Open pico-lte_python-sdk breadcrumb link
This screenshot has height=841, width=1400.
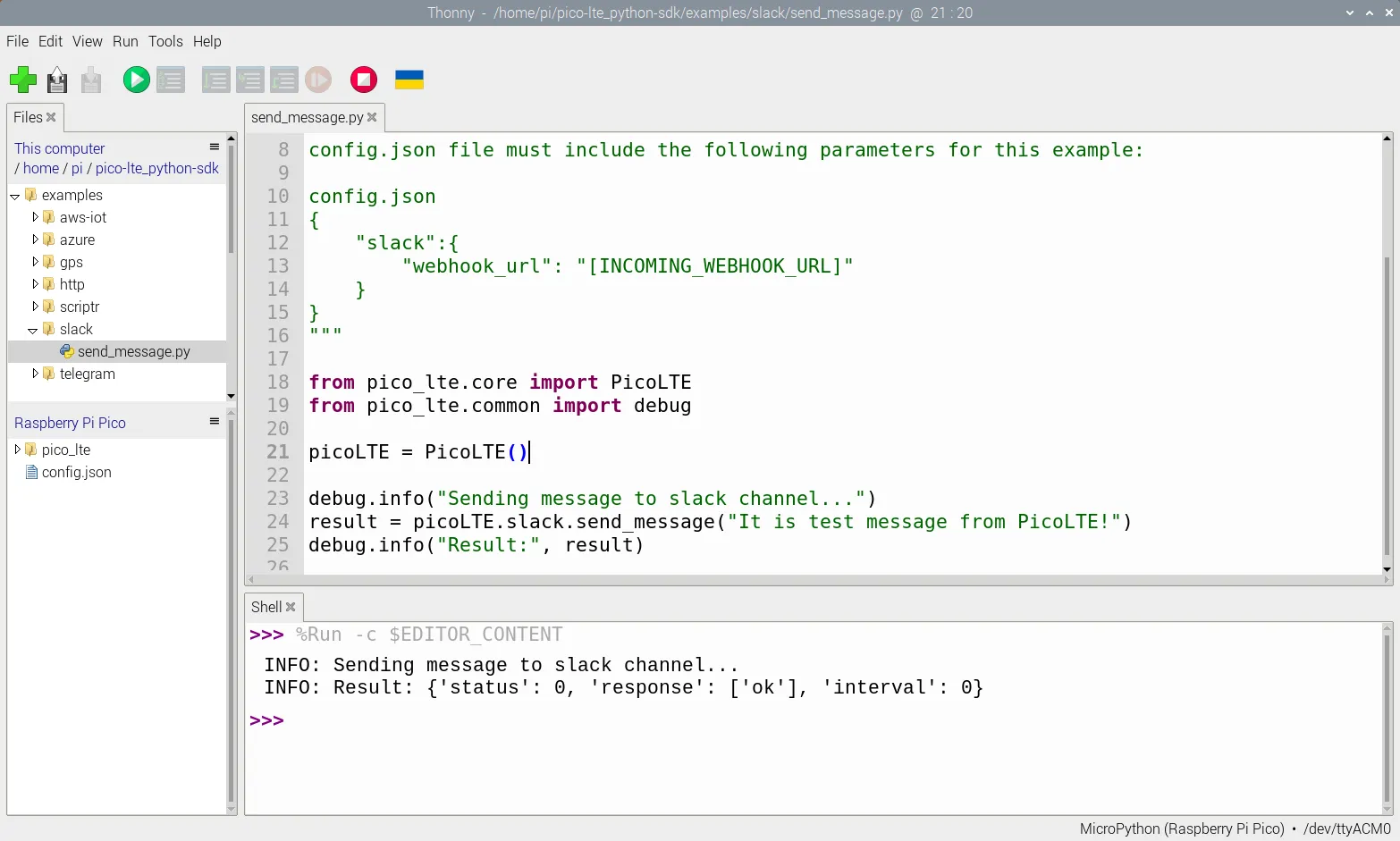point(157,168)
